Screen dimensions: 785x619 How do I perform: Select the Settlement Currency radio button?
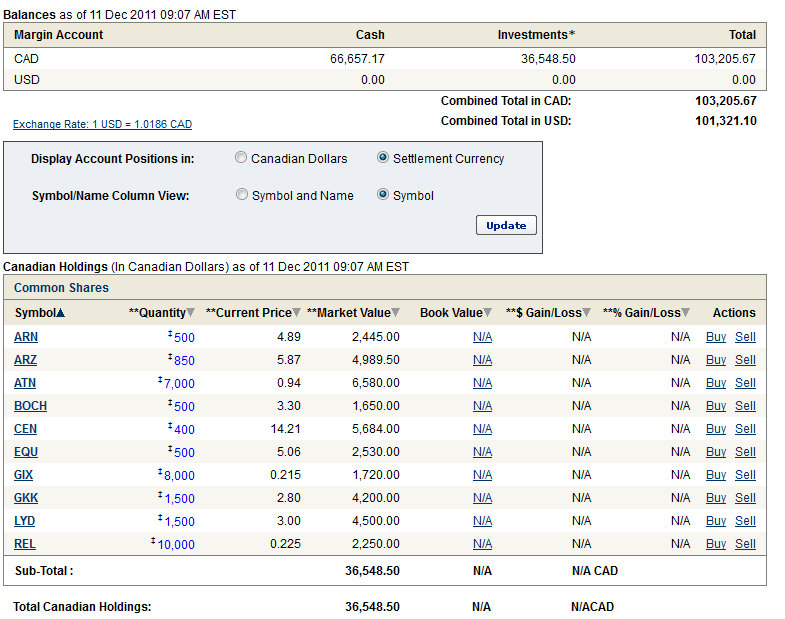pyautogui.click(x=383, y=158)
